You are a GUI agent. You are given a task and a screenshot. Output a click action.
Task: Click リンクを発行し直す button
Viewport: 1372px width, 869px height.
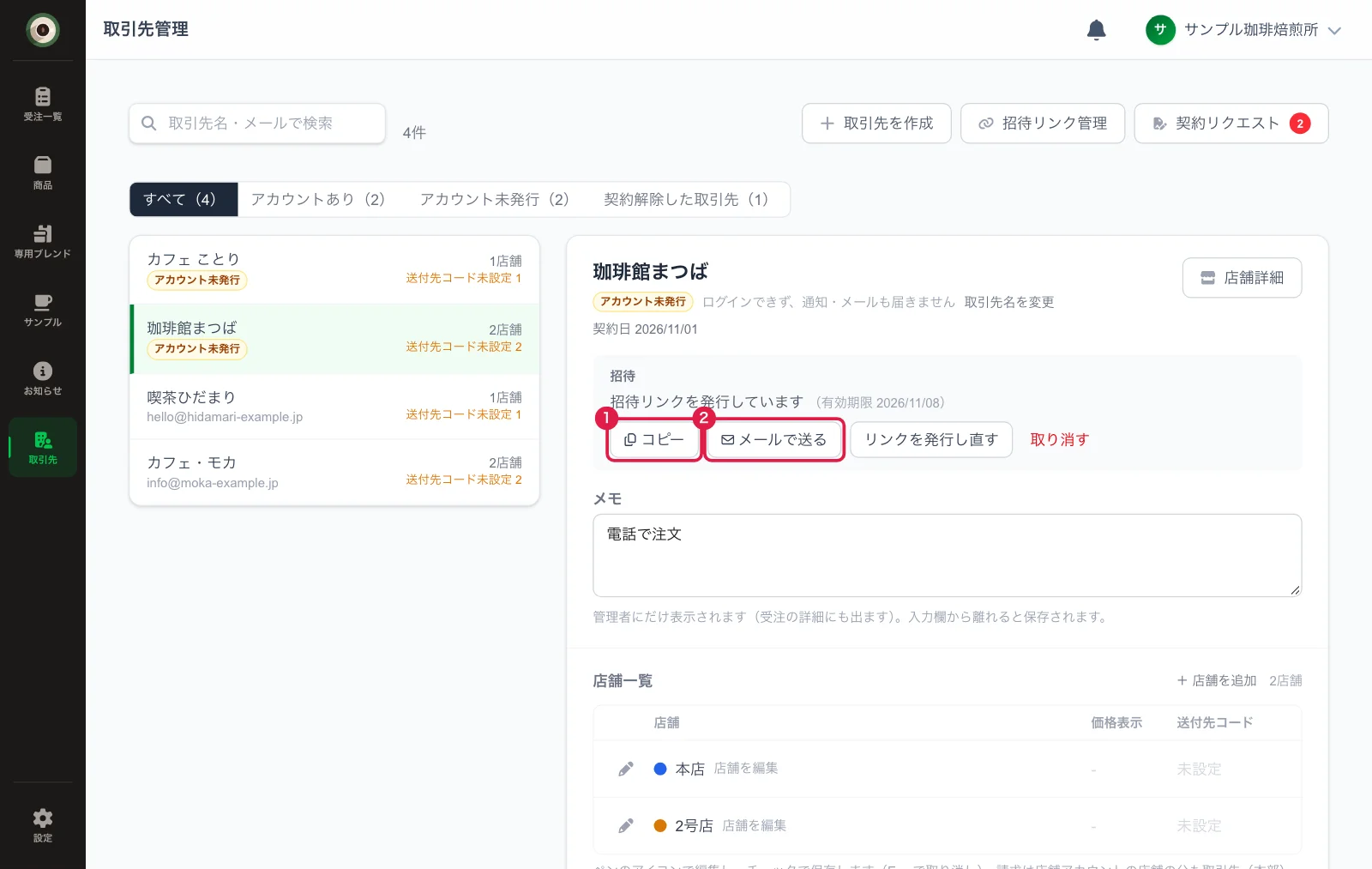coord(931,440)
